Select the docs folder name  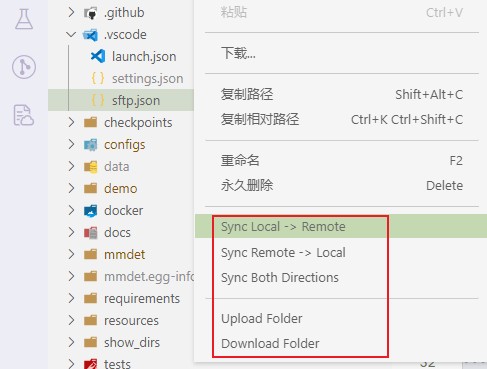point(117,233)
